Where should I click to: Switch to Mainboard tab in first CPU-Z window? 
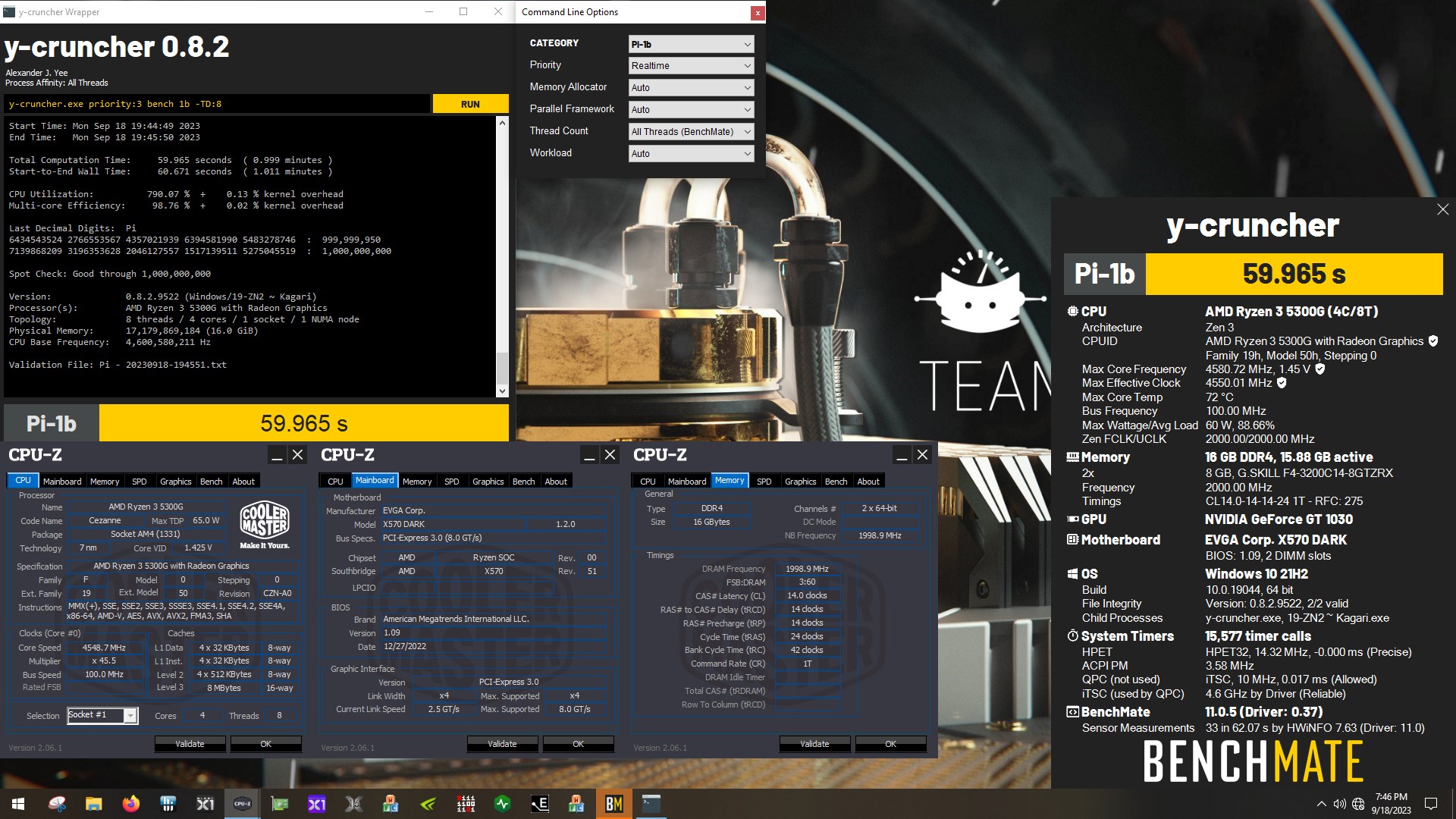pyautogui.click(x=62, y=482)
